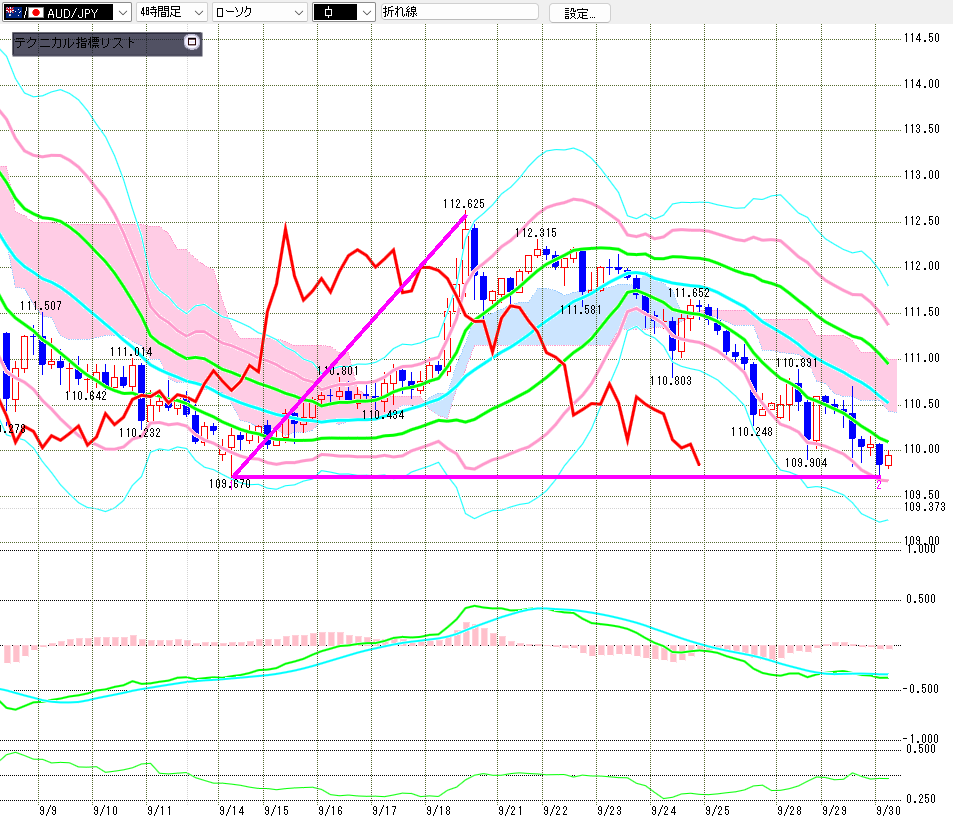The height and width of the screenshot is (821, 953).
Task: Click the 112.315 price label
Action: [535, 233]
